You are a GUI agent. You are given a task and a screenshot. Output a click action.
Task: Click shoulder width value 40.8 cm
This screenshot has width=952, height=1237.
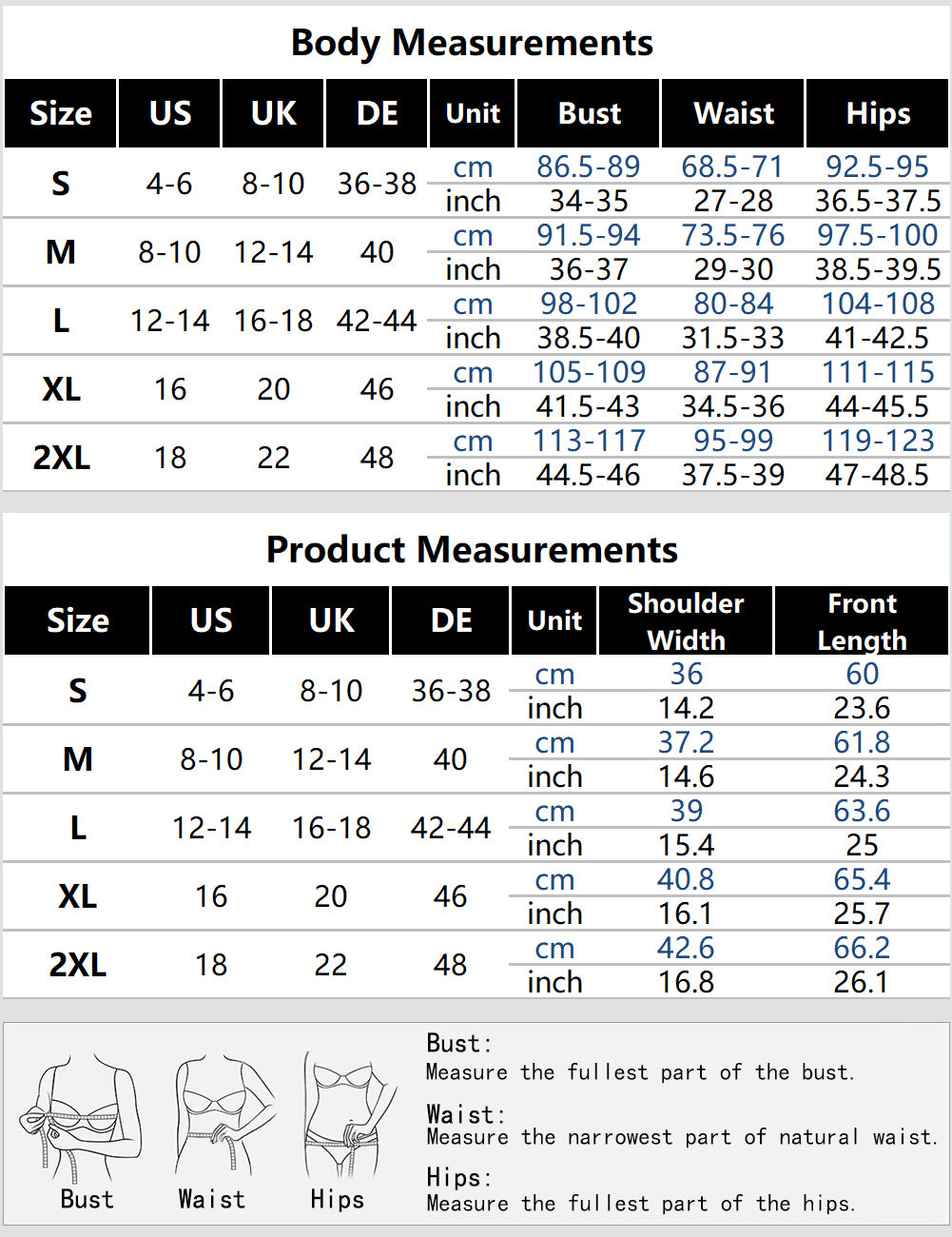[x=685, y=879]
